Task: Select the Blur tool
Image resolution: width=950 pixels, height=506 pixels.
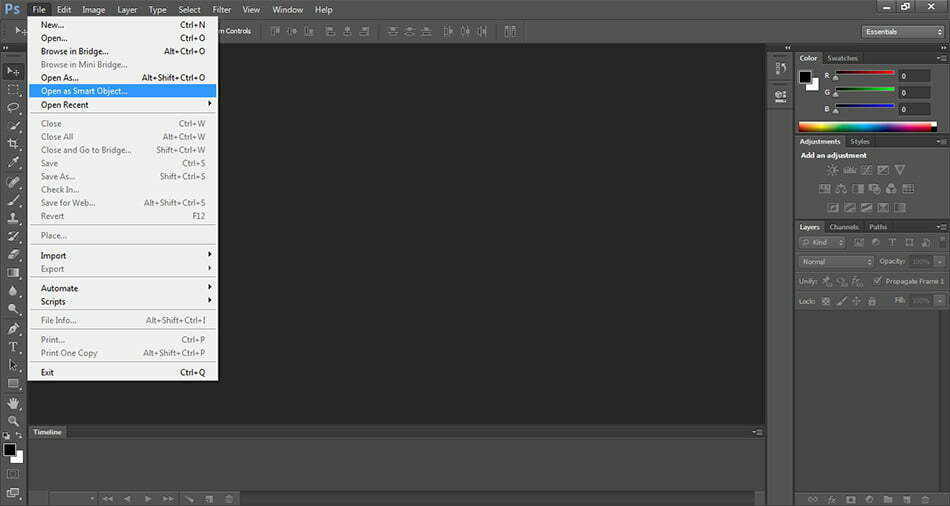Action: (13, 291)
